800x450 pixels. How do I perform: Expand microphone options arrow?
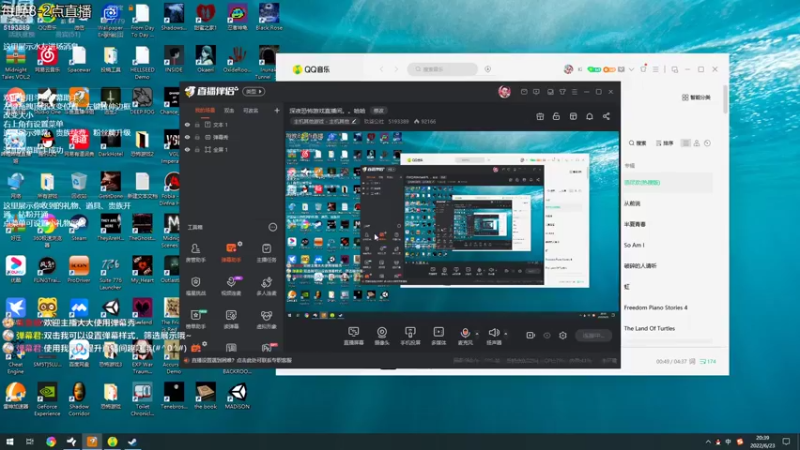(477, 334)
